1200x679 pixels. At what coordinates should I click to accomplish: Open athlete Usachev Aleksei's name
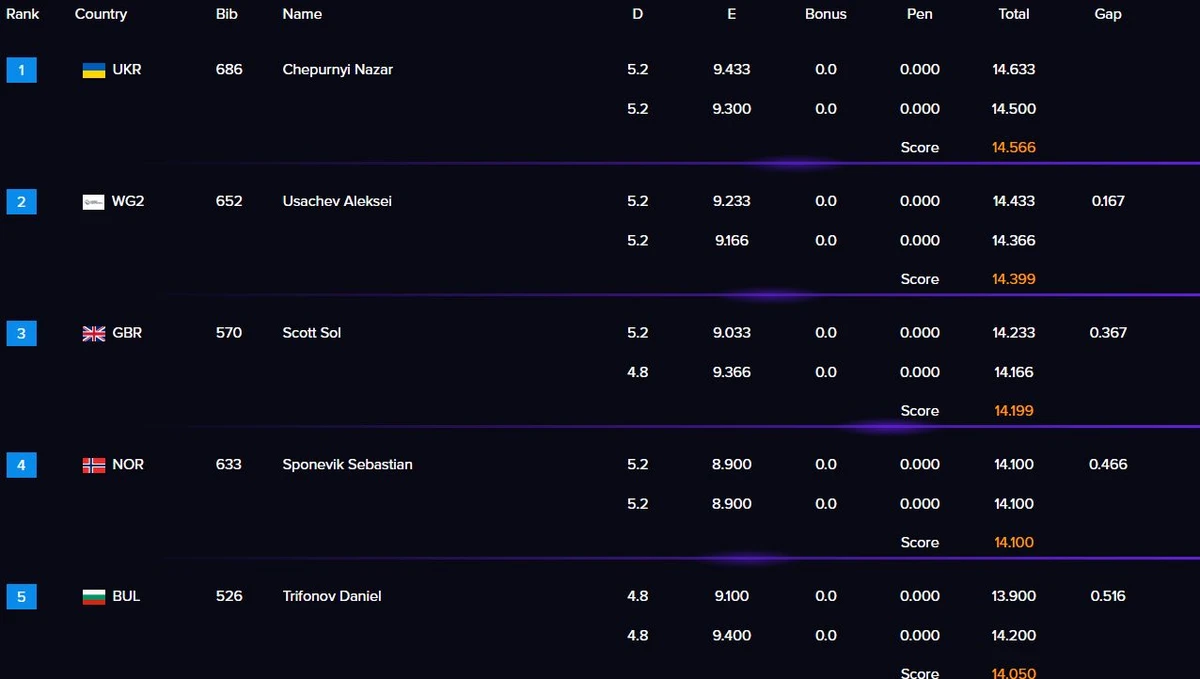tap(337, 201)
